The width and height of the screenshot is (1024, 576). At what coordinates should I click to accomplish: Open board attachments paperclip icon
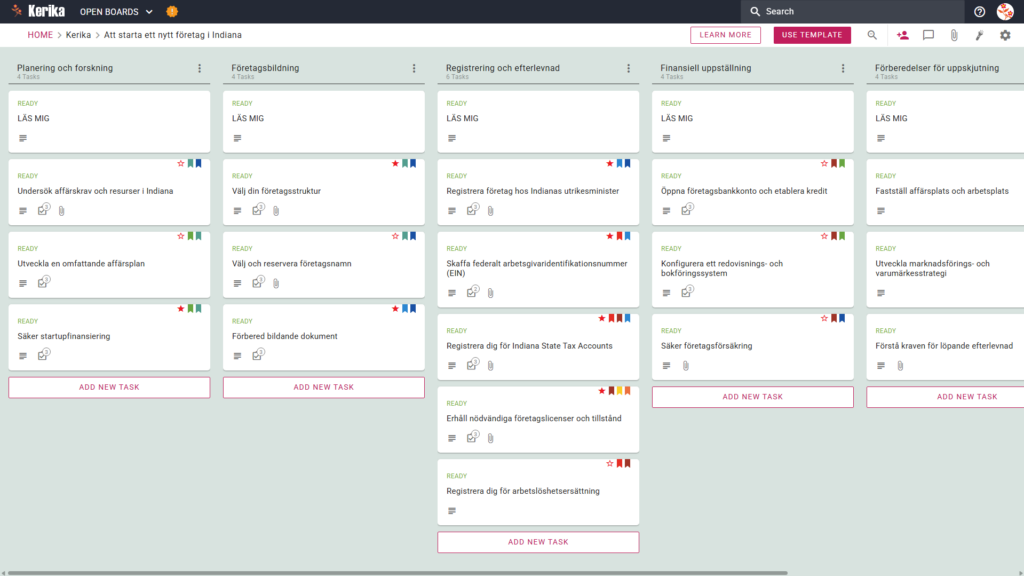click(954, 35)
